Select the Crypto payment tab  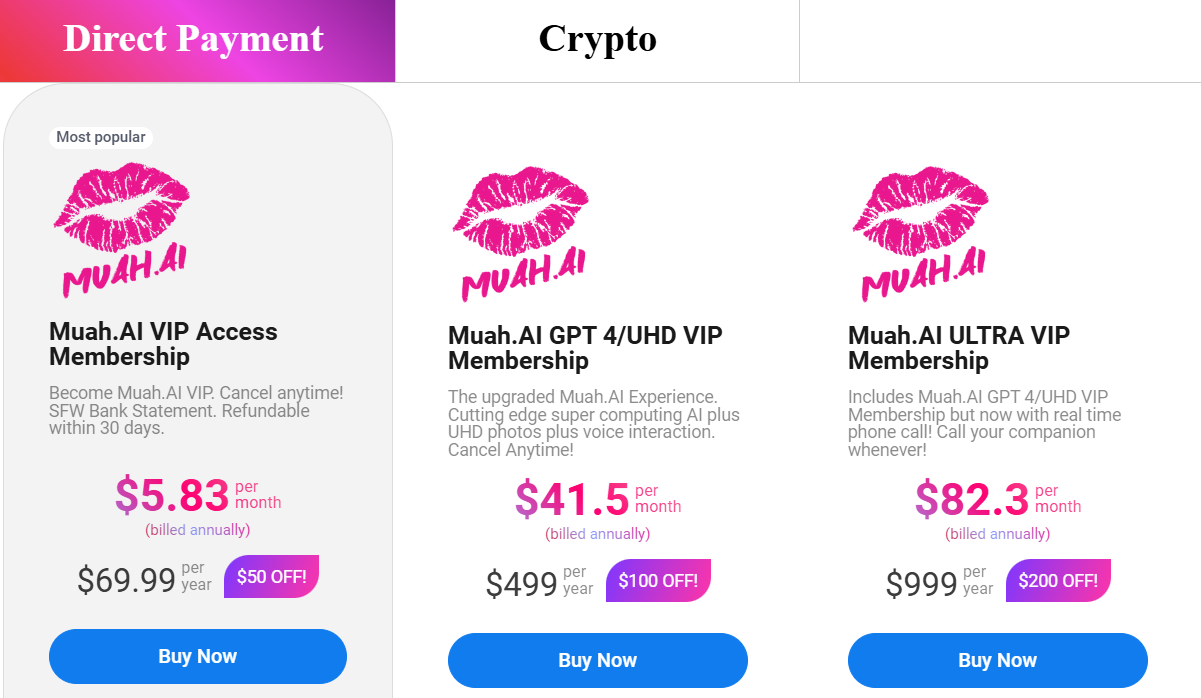pyautogui.click(x=597, y=41)
